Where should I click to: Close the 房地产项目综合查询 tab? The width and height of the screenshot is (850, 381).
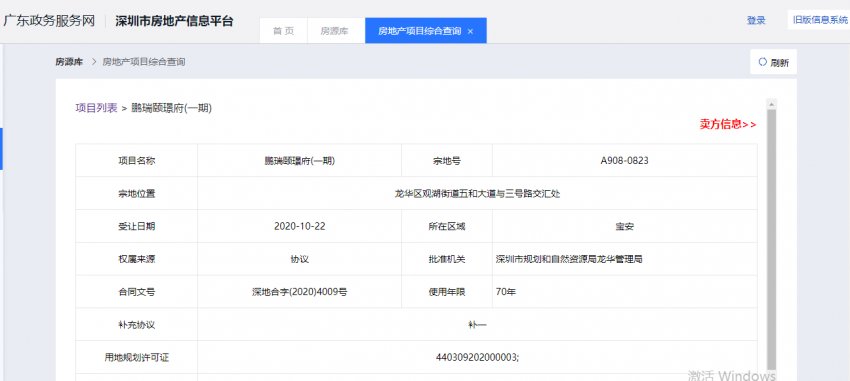tap(470, 31)
